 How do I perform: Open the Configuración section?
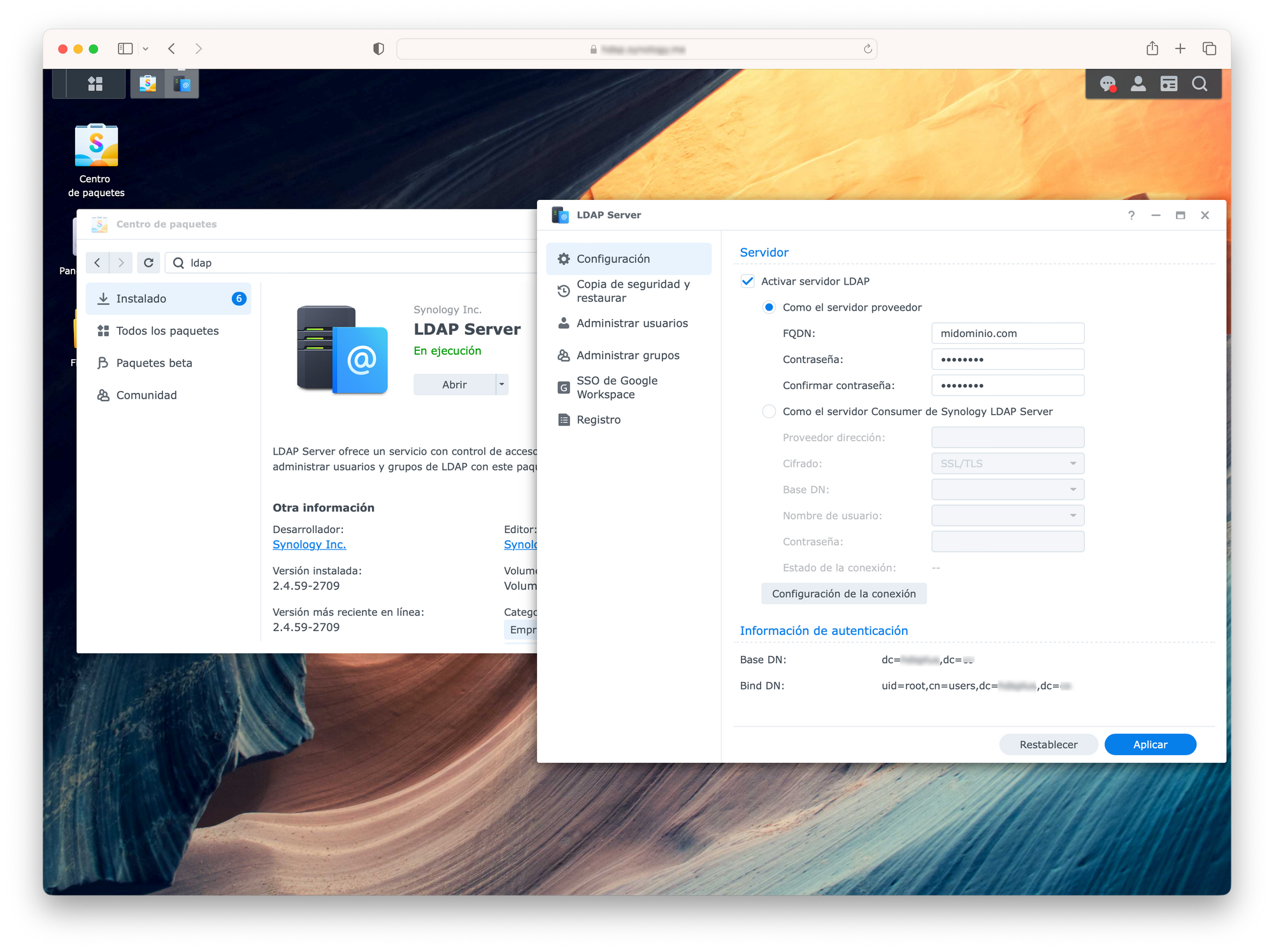(629, 259)
